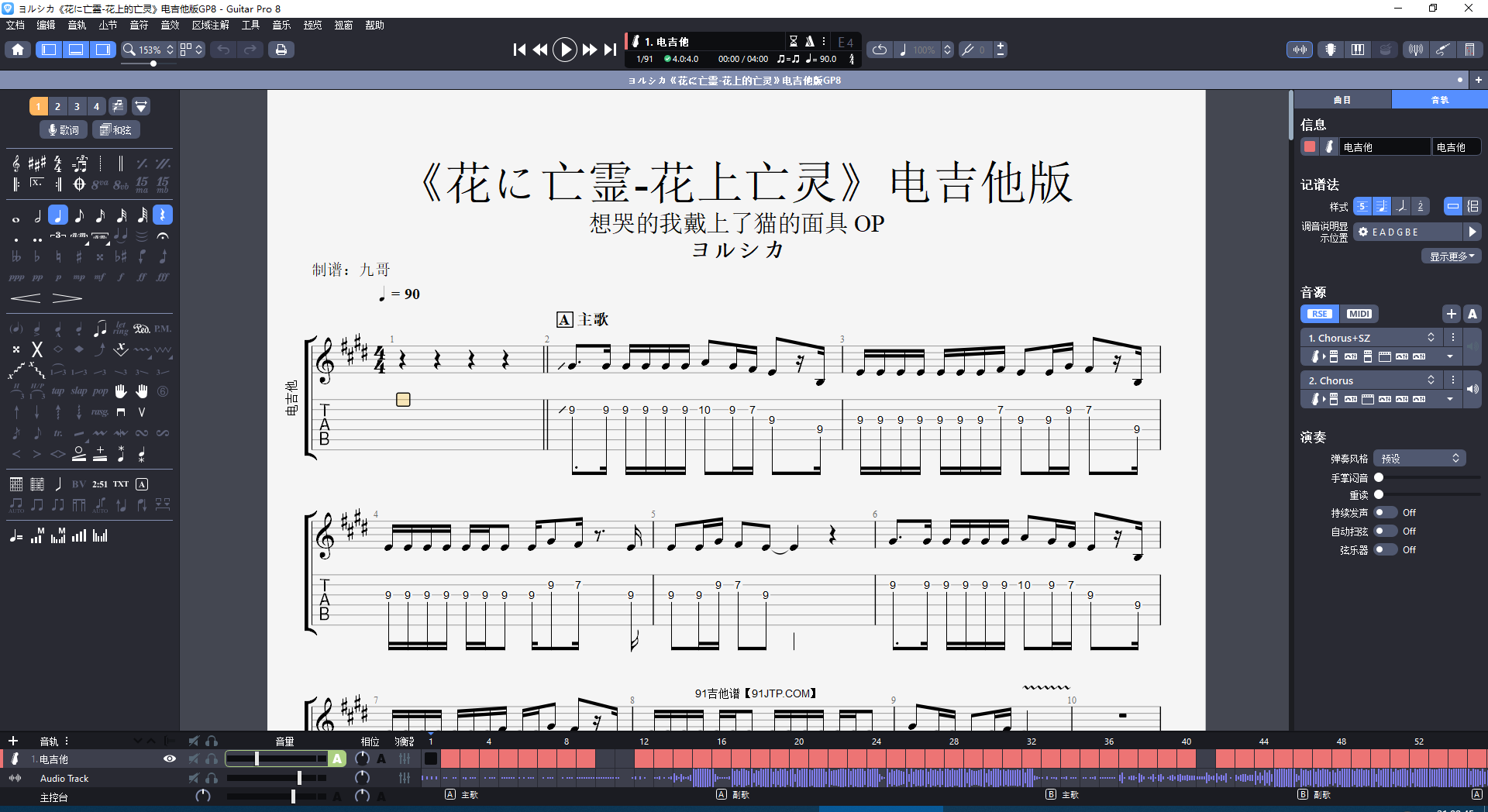Insert a decrescendo hairpin
Screen dimensions: 1488x812
click(x=67, y=298)
